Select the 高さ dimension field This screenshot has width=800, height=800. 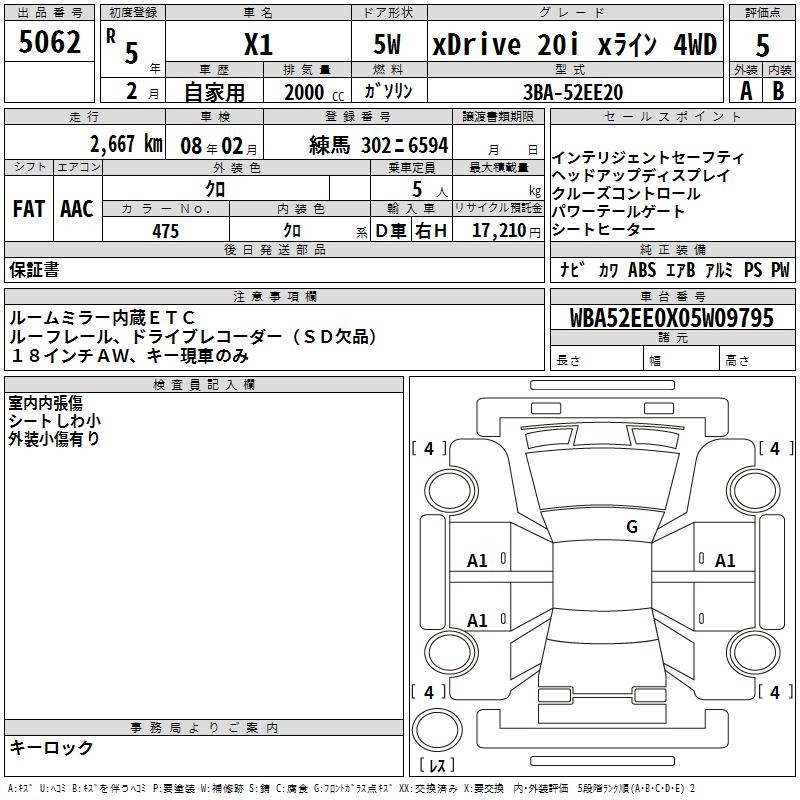pyautogui.click(x=757, y=360)
